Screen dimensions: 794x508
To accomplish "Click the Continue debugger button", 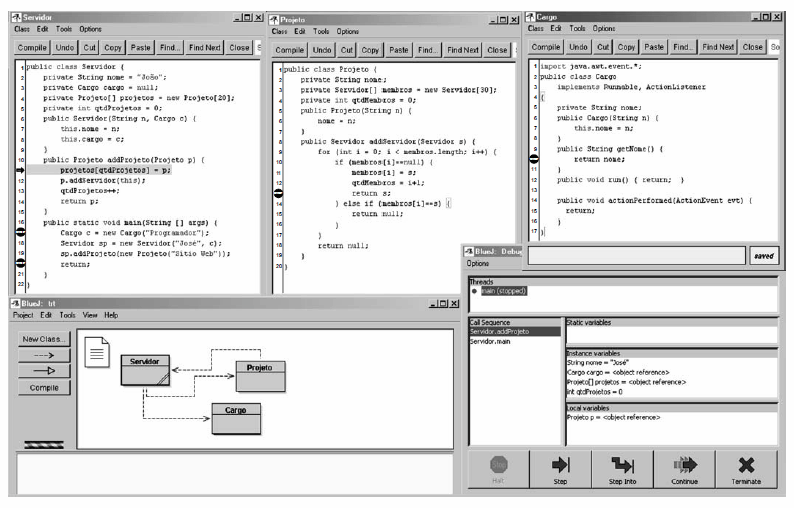I will point(685,469).
